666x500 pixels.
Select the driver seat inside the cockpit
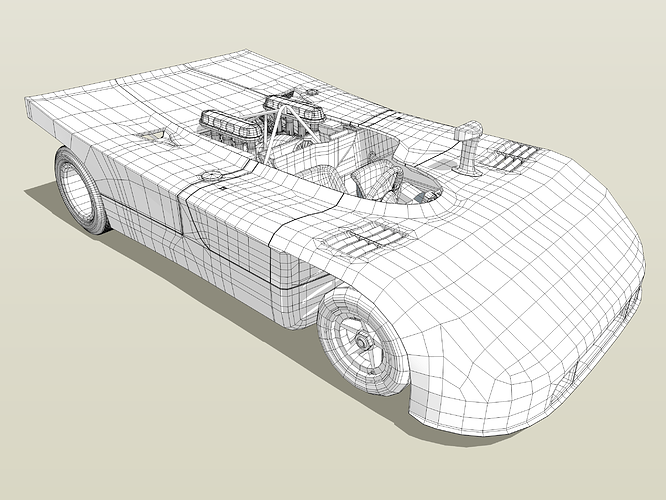click(377, 180)
